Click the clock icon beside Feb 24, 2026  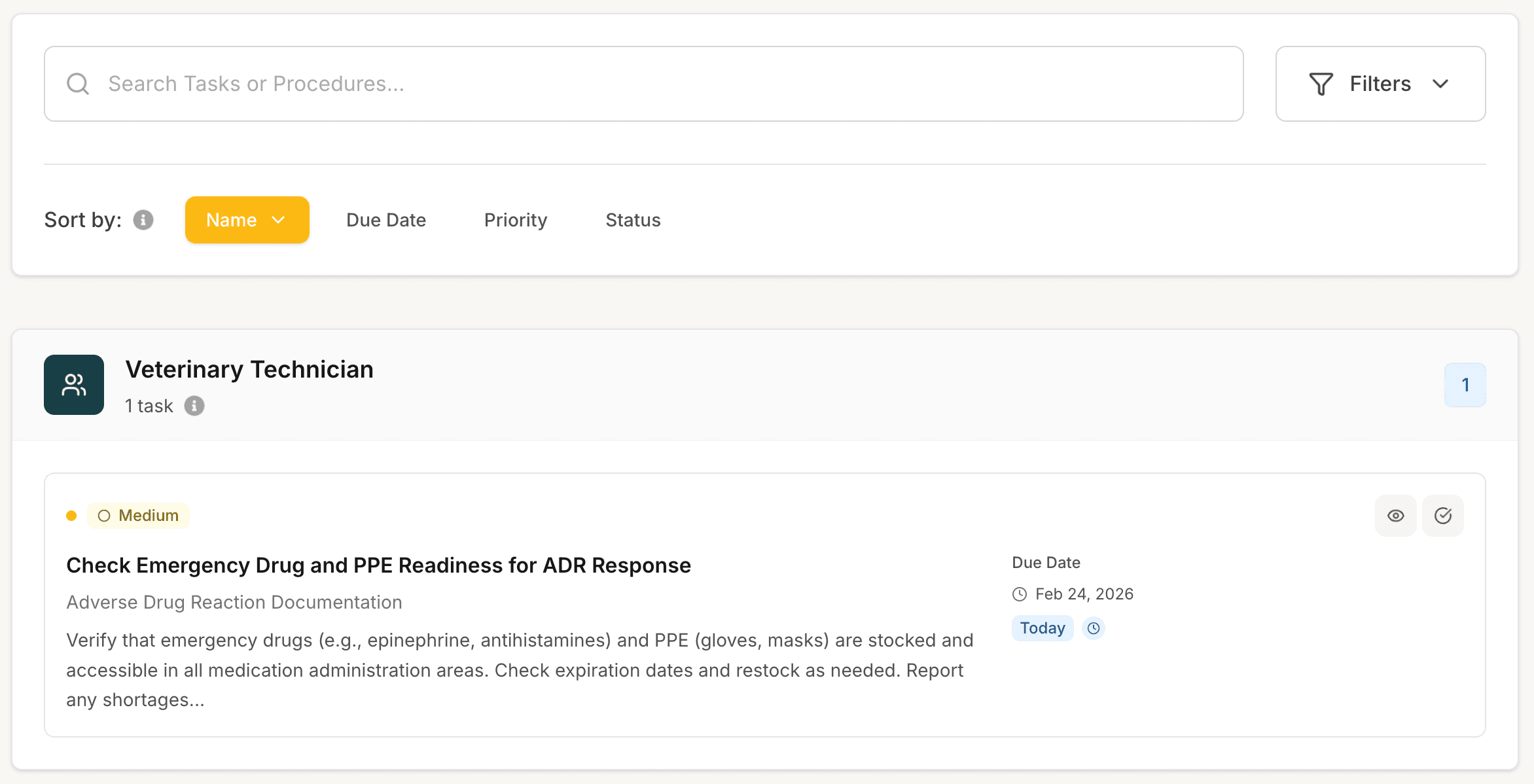pyautogui.click(x=1020, y=594)
